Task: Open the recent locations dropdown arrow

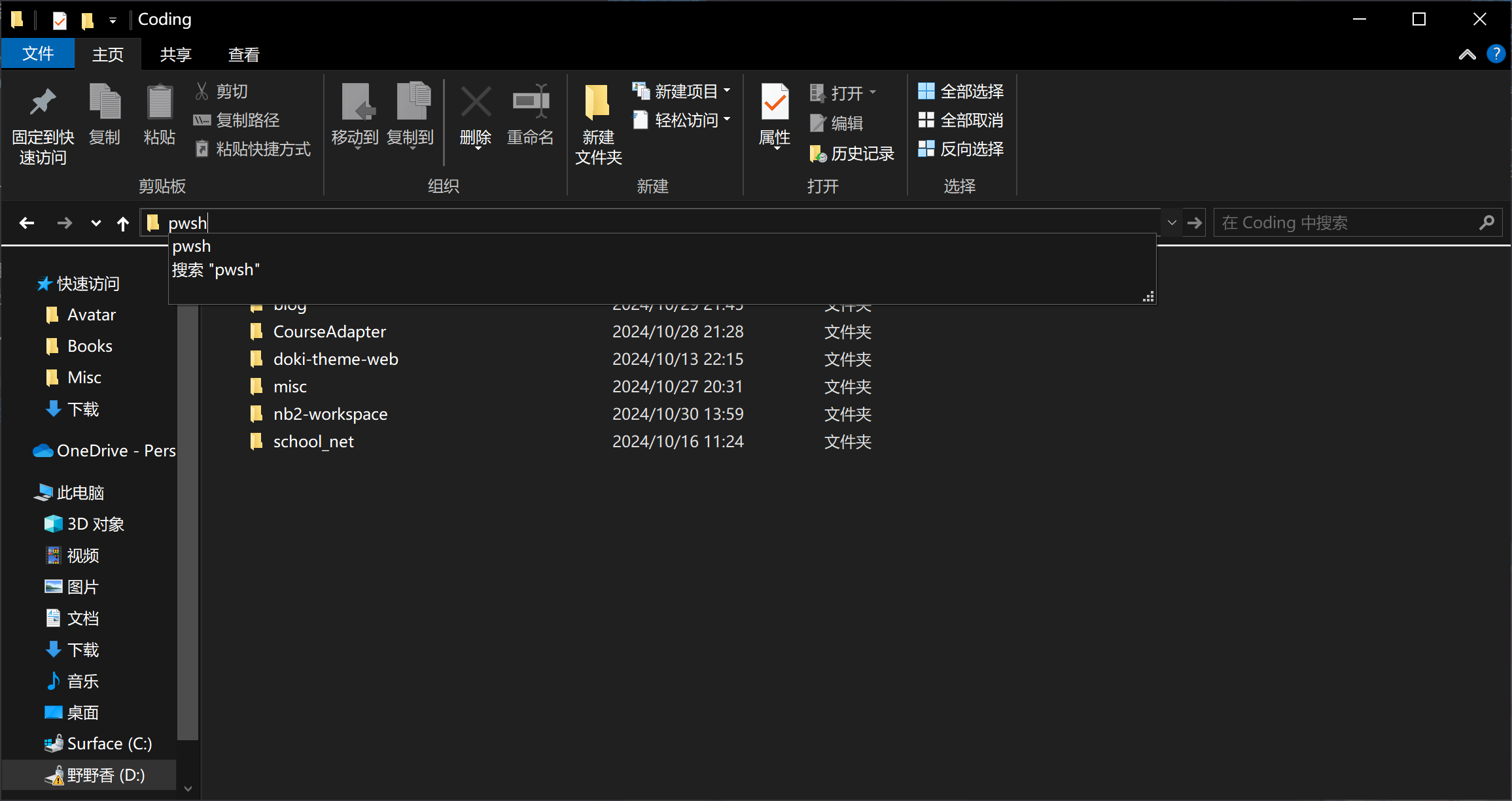Action: click(x=96, y=223)
